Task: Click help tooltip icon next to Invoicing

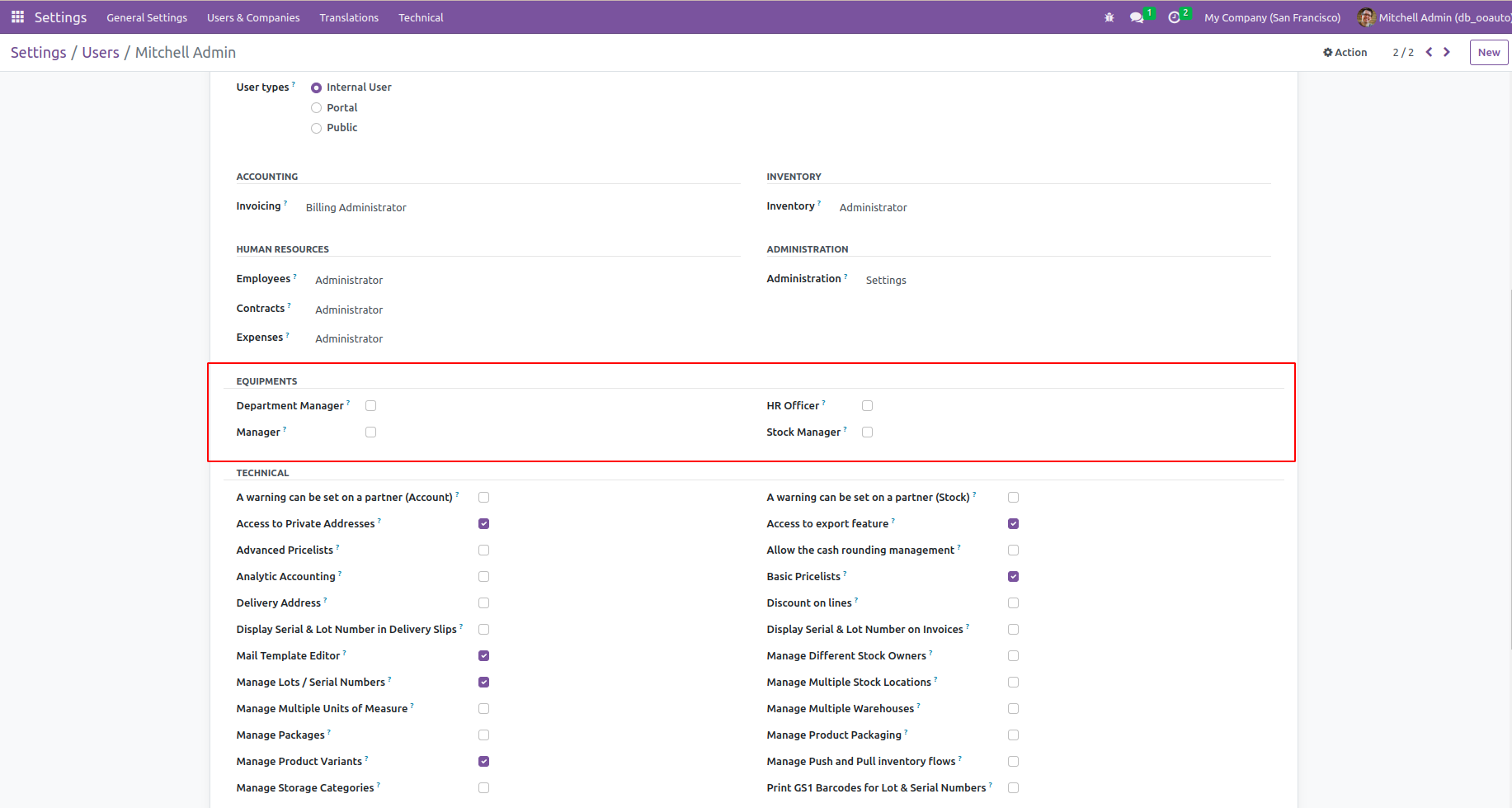Action: tap(285, 203)
